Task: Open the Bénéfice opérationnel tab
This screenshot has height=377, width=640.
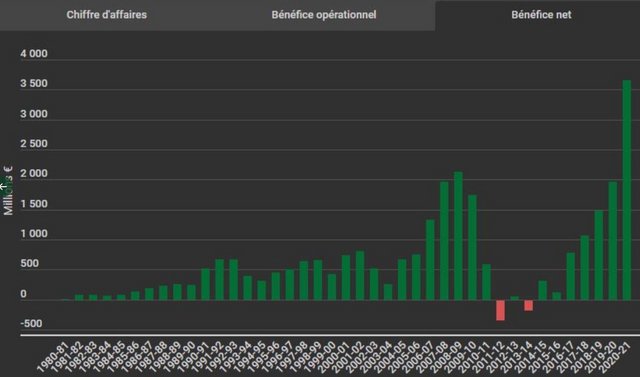Action: pyautogui.click(x=324, y=15)
